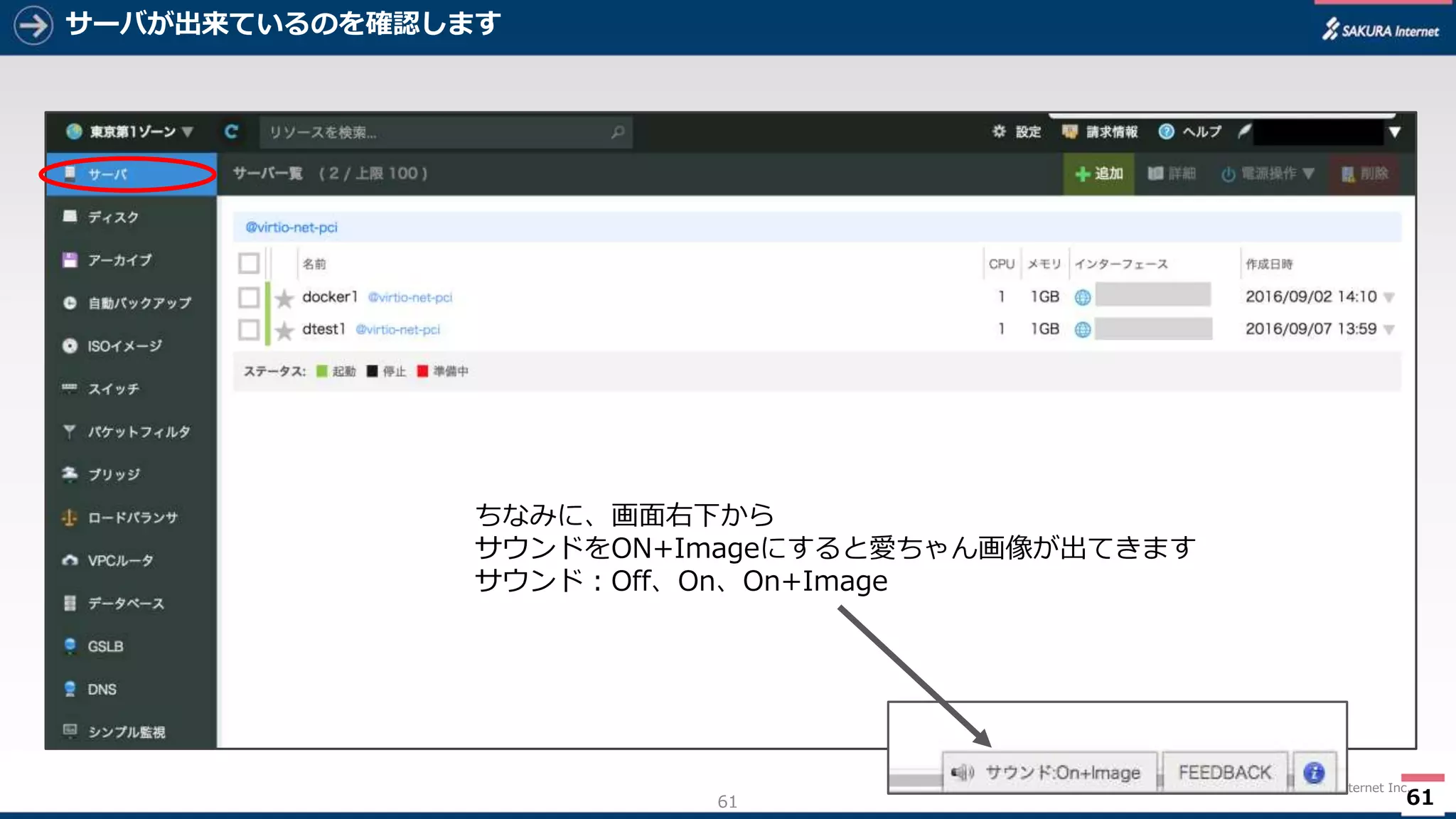The image size is (1456, 819).
Task: Click the 詳細 details button
Action: coord(1172,173)
